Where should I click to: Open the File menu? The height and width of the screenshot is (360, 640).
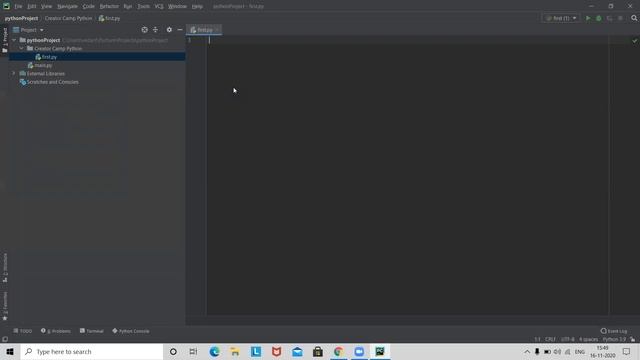point(18,6)
